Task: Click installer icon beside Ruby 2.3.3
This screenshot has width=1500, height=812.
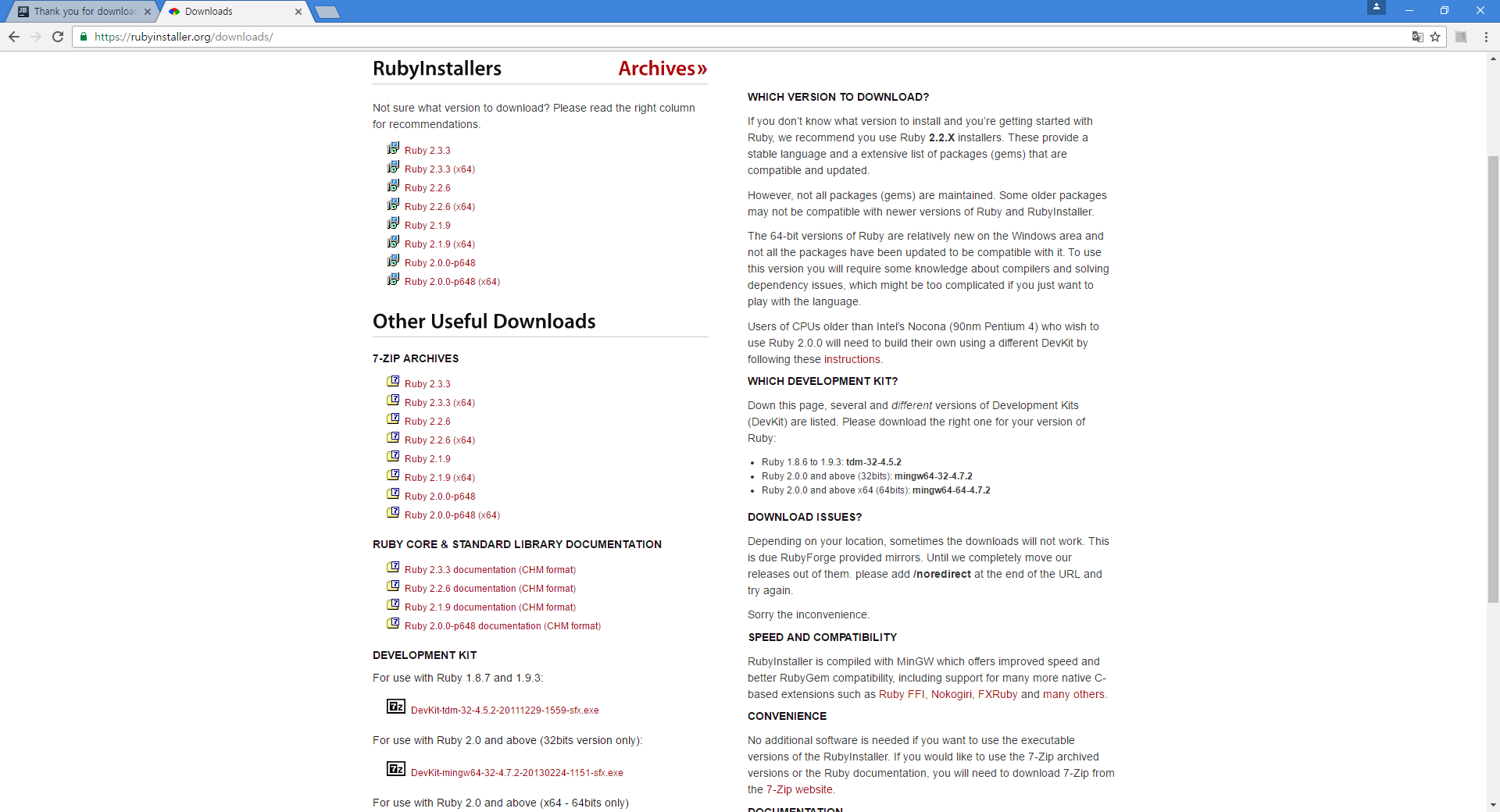Action: pos(393,148)
